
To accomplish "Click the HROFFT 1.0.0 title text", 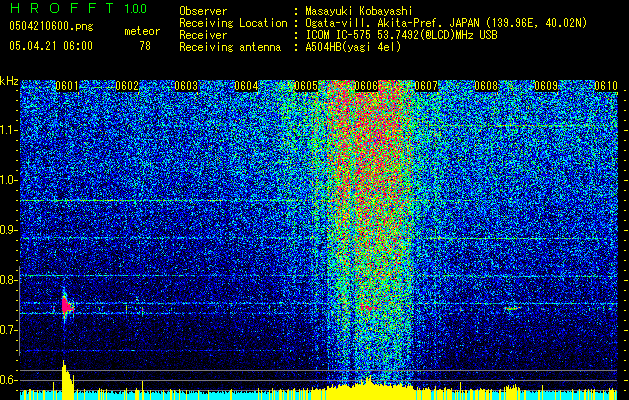I will [x=78, y=8].
